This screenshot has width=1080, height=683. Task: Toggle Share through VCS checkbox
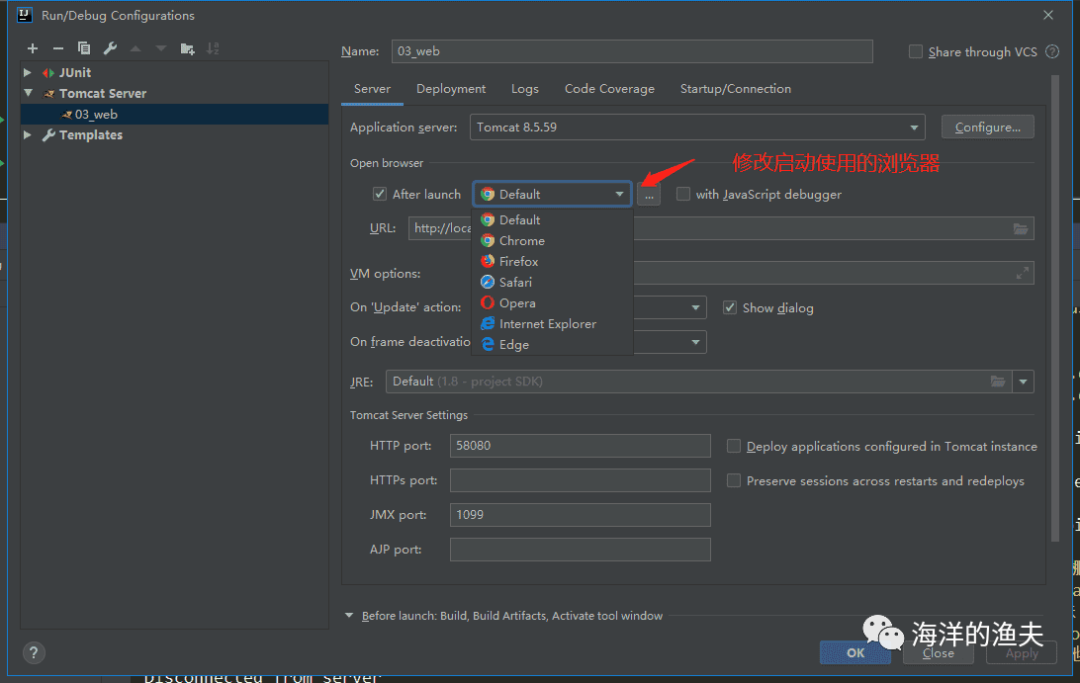click(915, 52)
